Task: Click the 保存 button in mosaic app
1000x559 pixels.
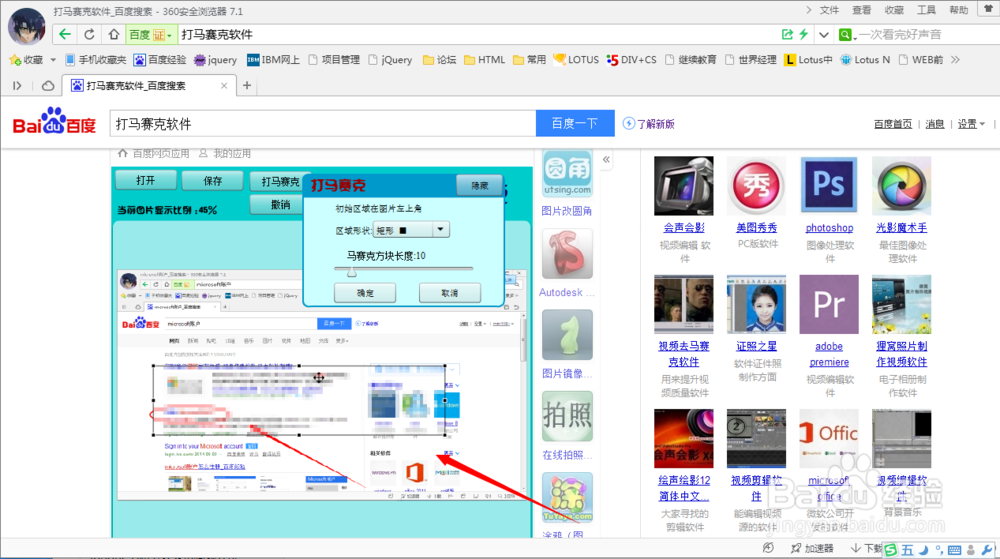Action: [x=212, y=180]
